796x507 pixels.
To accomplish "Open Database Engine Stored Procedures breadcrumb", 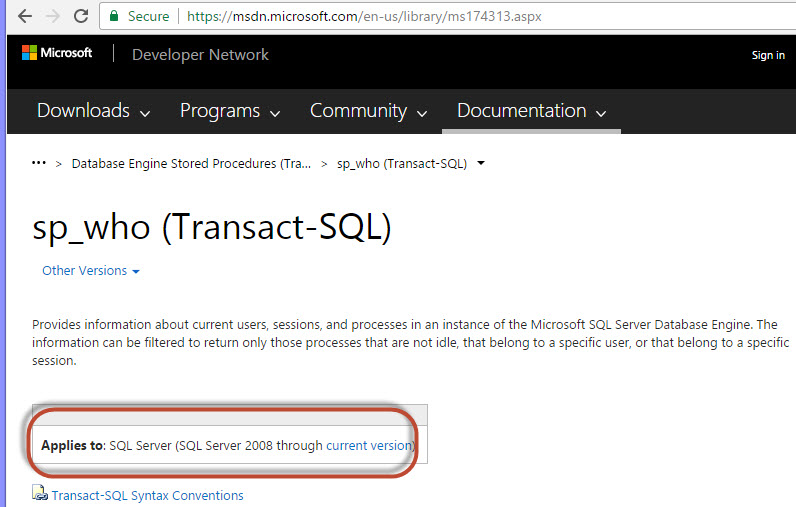I will 191,164.
